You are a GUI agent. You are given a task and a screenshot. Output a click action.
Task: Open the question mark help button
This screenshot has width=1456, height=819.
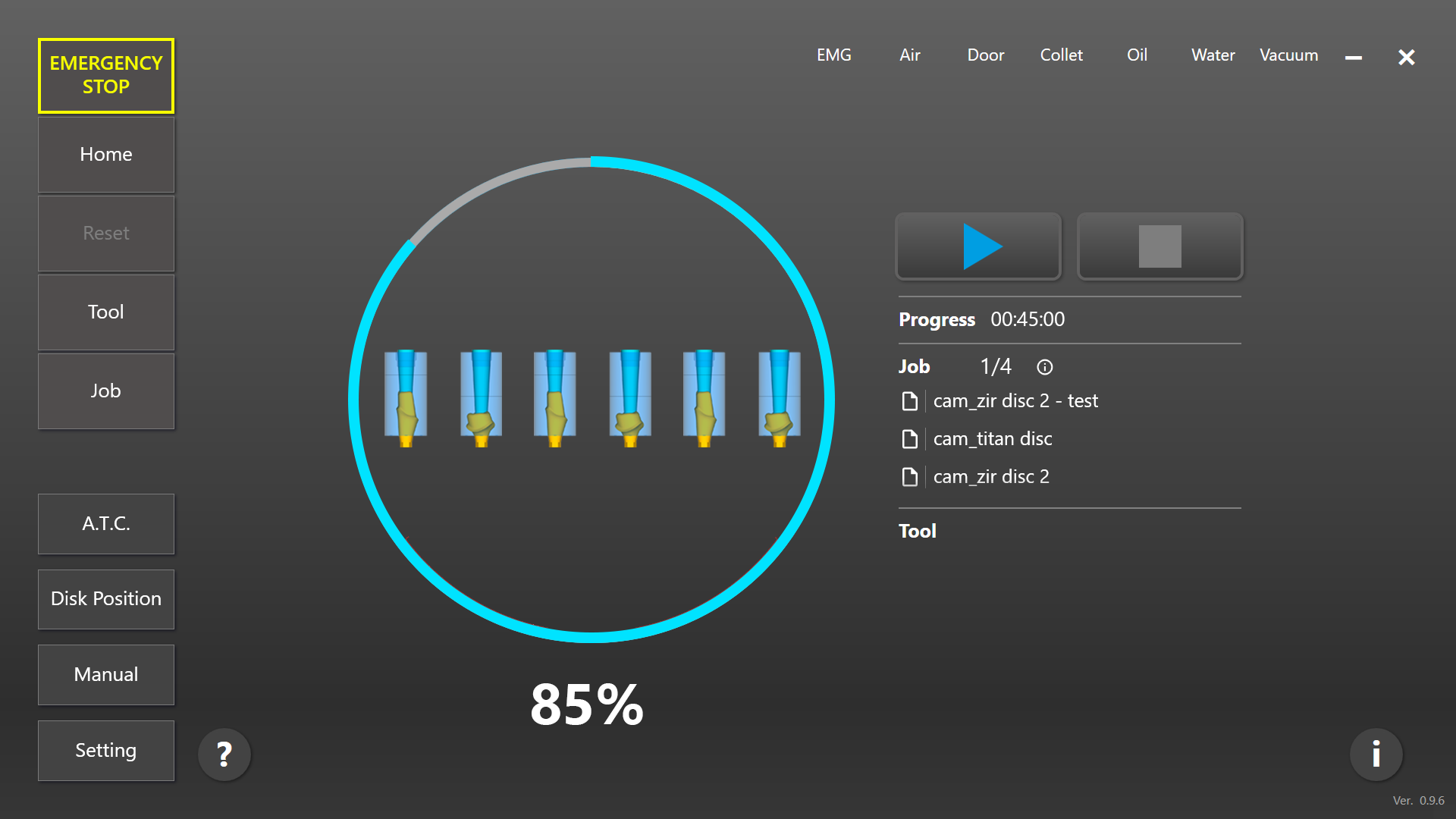coord(224,755)
